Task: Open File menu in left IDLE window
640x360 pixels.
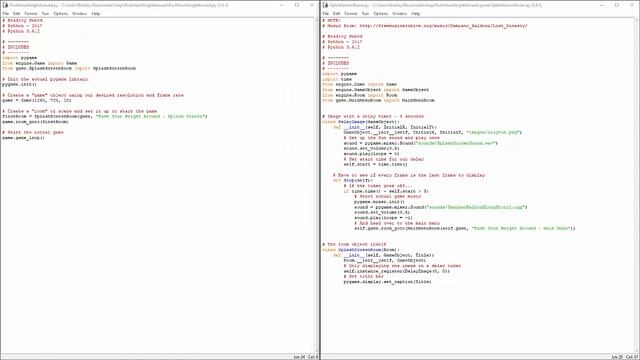Action: click(5, 13)
